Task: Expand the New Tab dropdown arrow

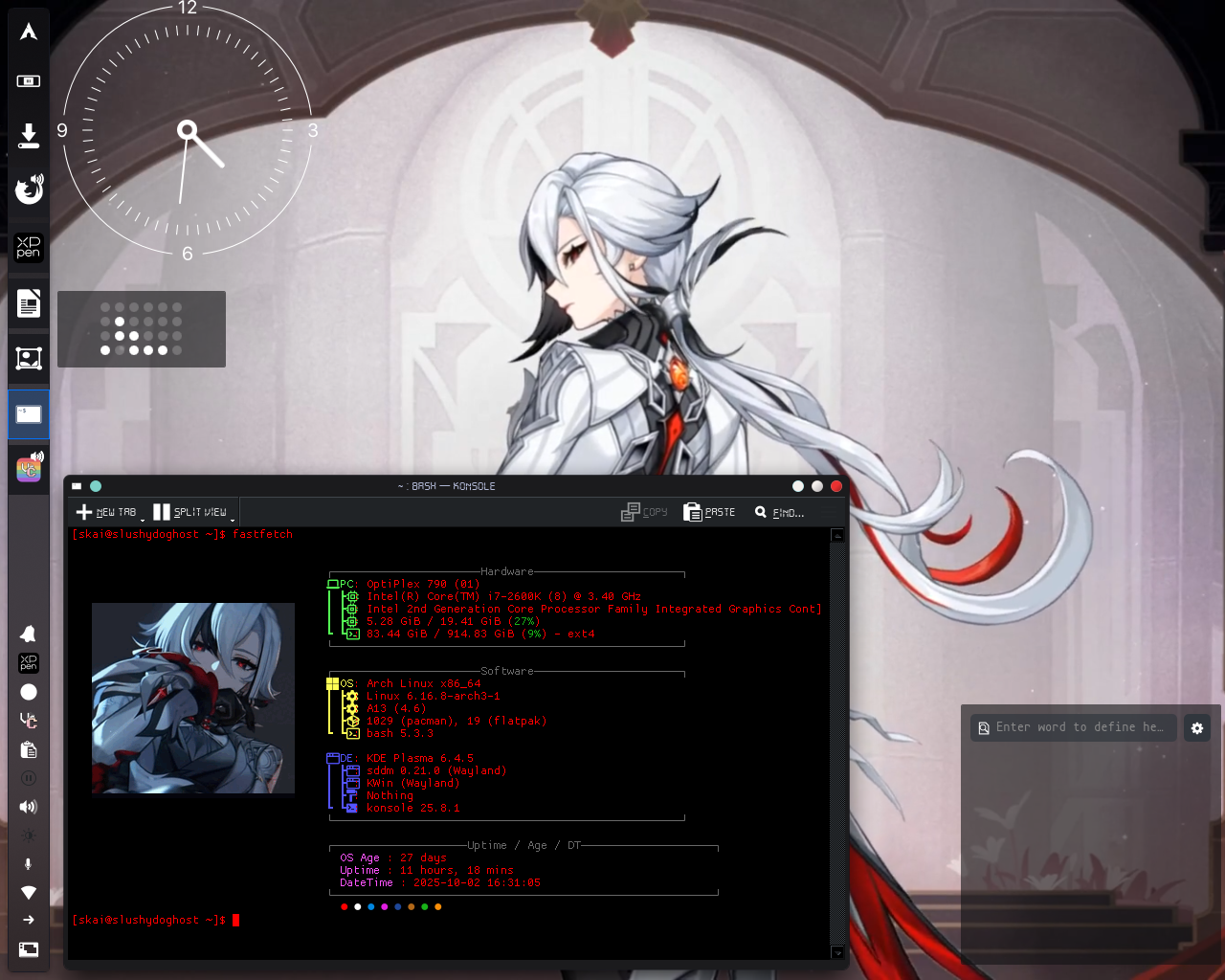Action: pyautogui.click(x=143, y=520)
